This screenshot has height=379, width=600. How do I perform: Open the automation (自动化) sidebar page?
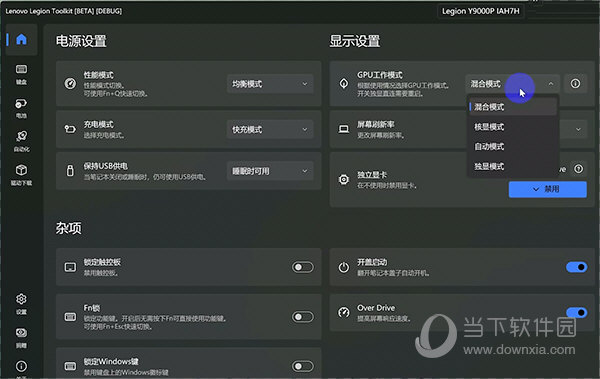click(21, 141)
